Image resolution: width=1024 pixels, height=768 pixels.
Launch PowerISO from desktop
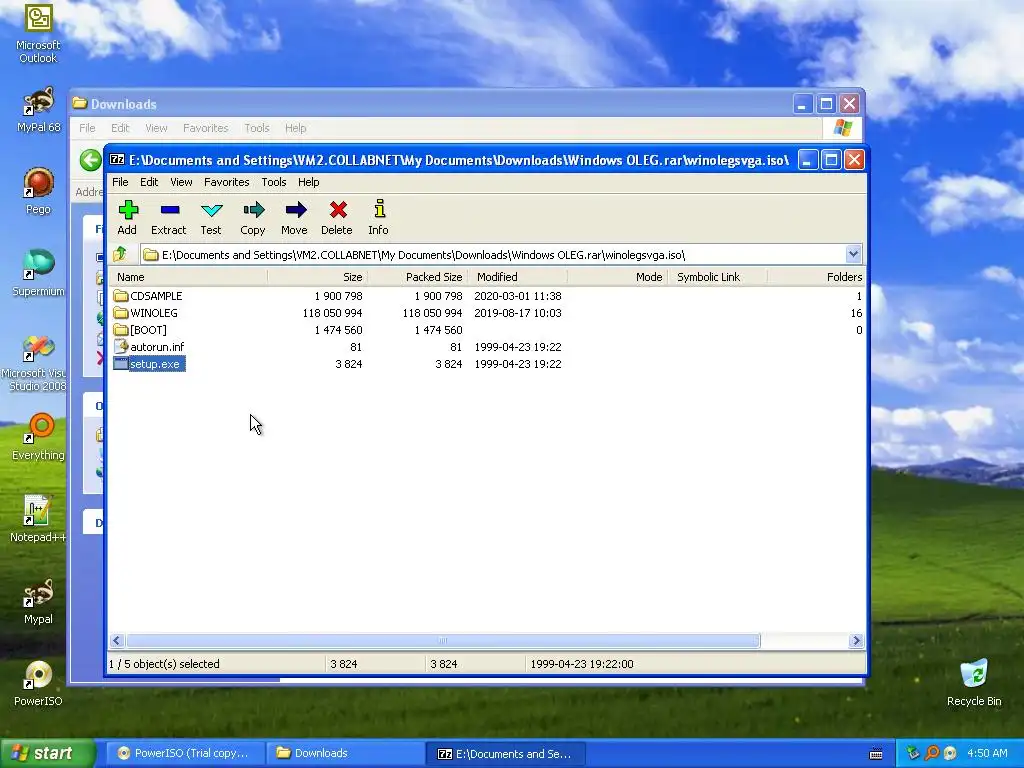[38, 684]
